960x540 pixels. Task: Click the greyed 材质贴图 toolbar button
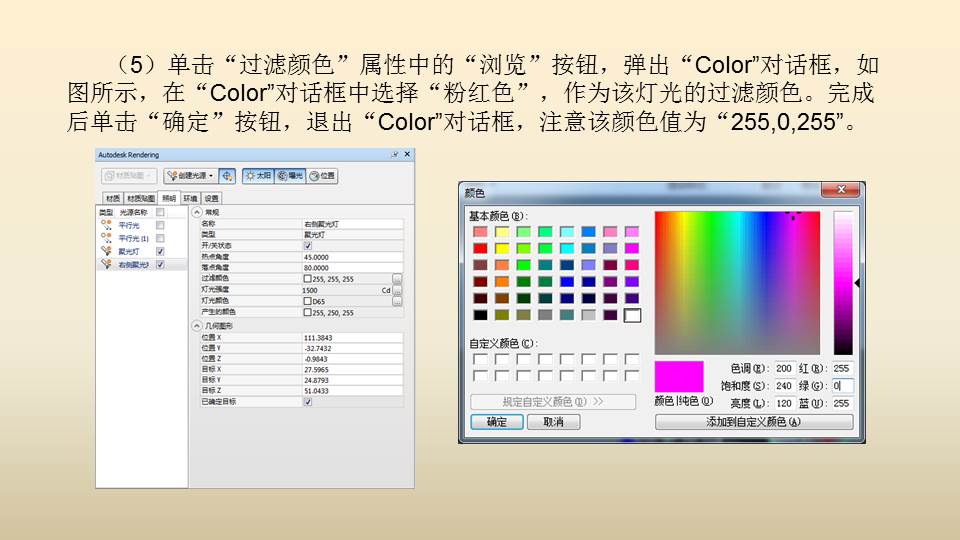coord(129,176)
